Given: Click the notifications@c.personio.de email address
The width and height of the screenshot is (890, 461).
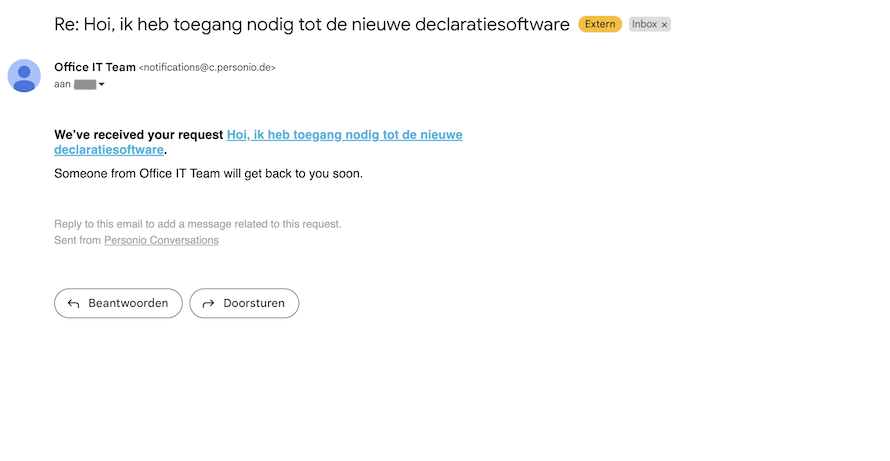Looking at the screenshot, I should click(x=207, y=68).
